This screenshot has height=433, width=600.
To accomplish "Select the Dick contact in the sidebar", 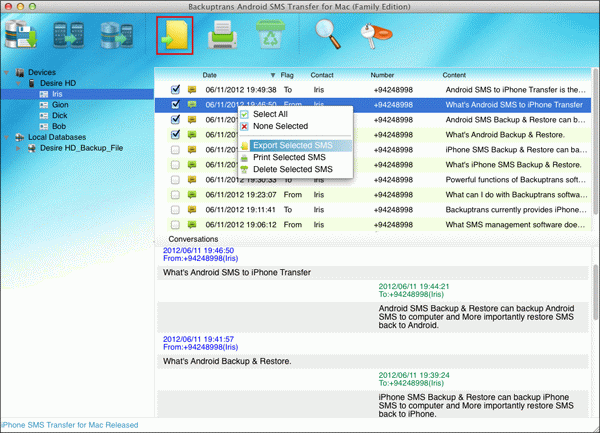I will click(x=60, y=116).
